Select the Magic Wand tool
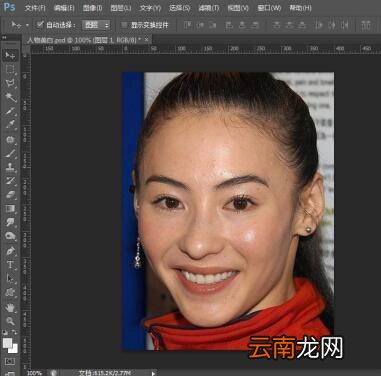 coord(10,97)
